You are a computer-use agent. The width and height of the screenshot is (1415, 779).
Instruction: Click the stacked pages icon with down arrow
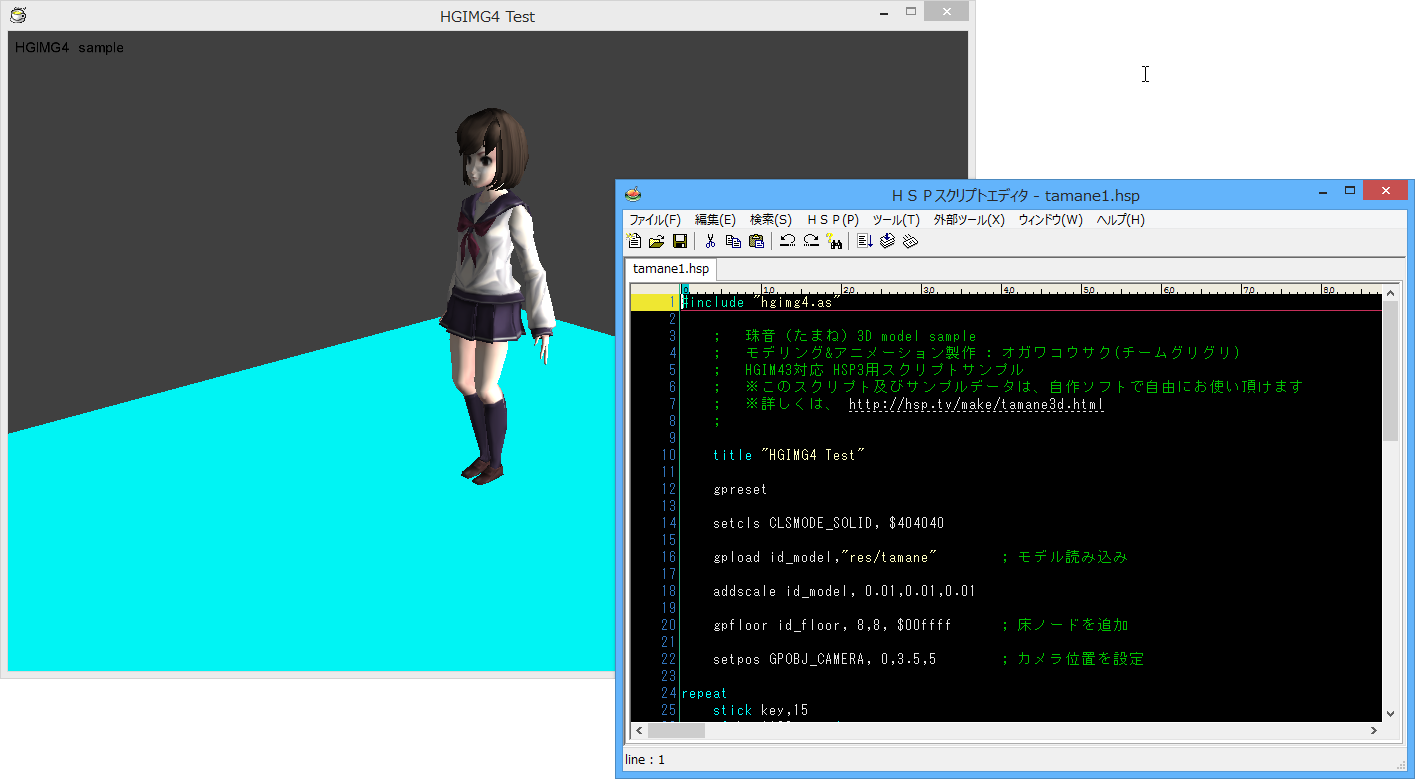pyautogui.click(x=887, y=241)
